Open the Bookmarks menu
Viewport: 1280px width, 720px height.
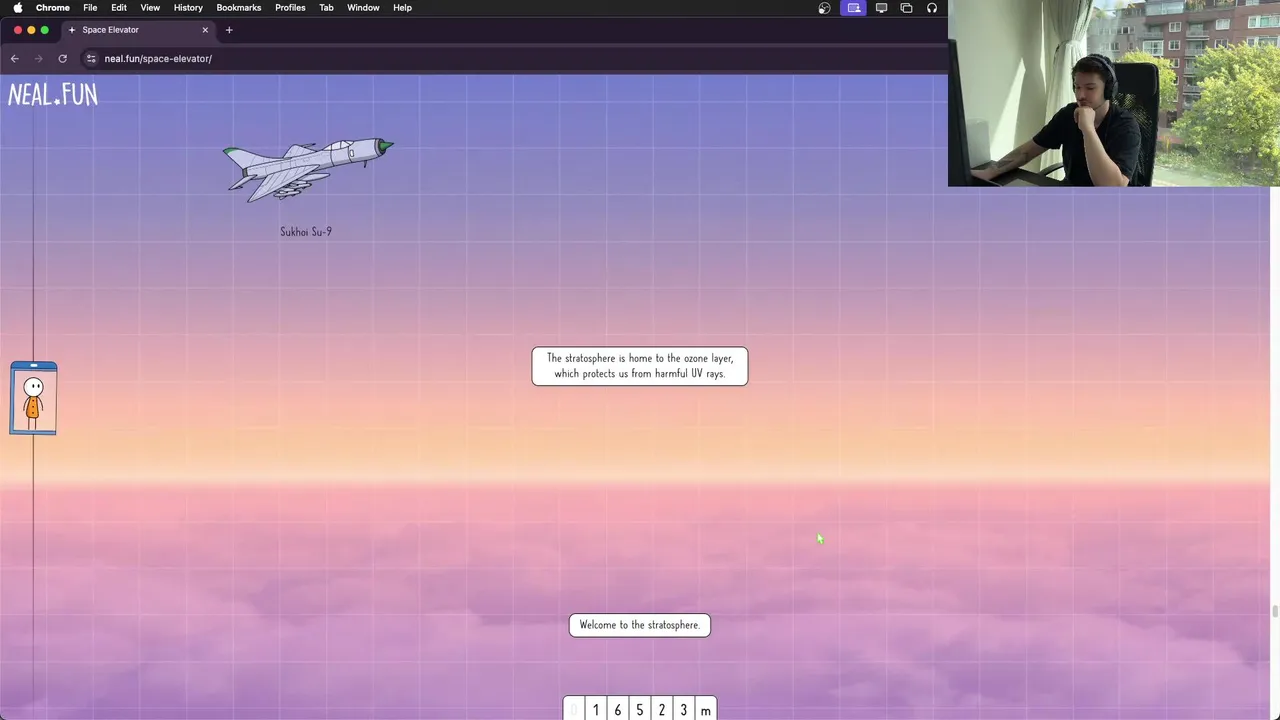click(x=239, y=8)
